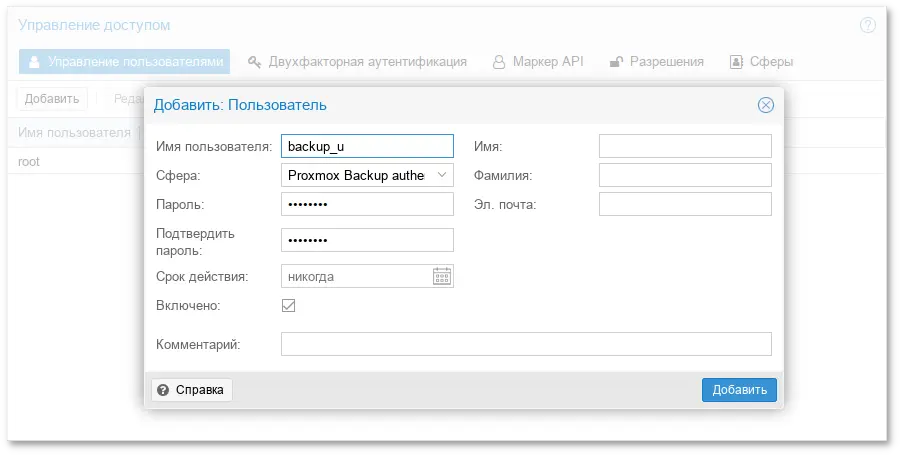
Task: Expand the Сфера realm dropdown
Action: tap(441, 175)
